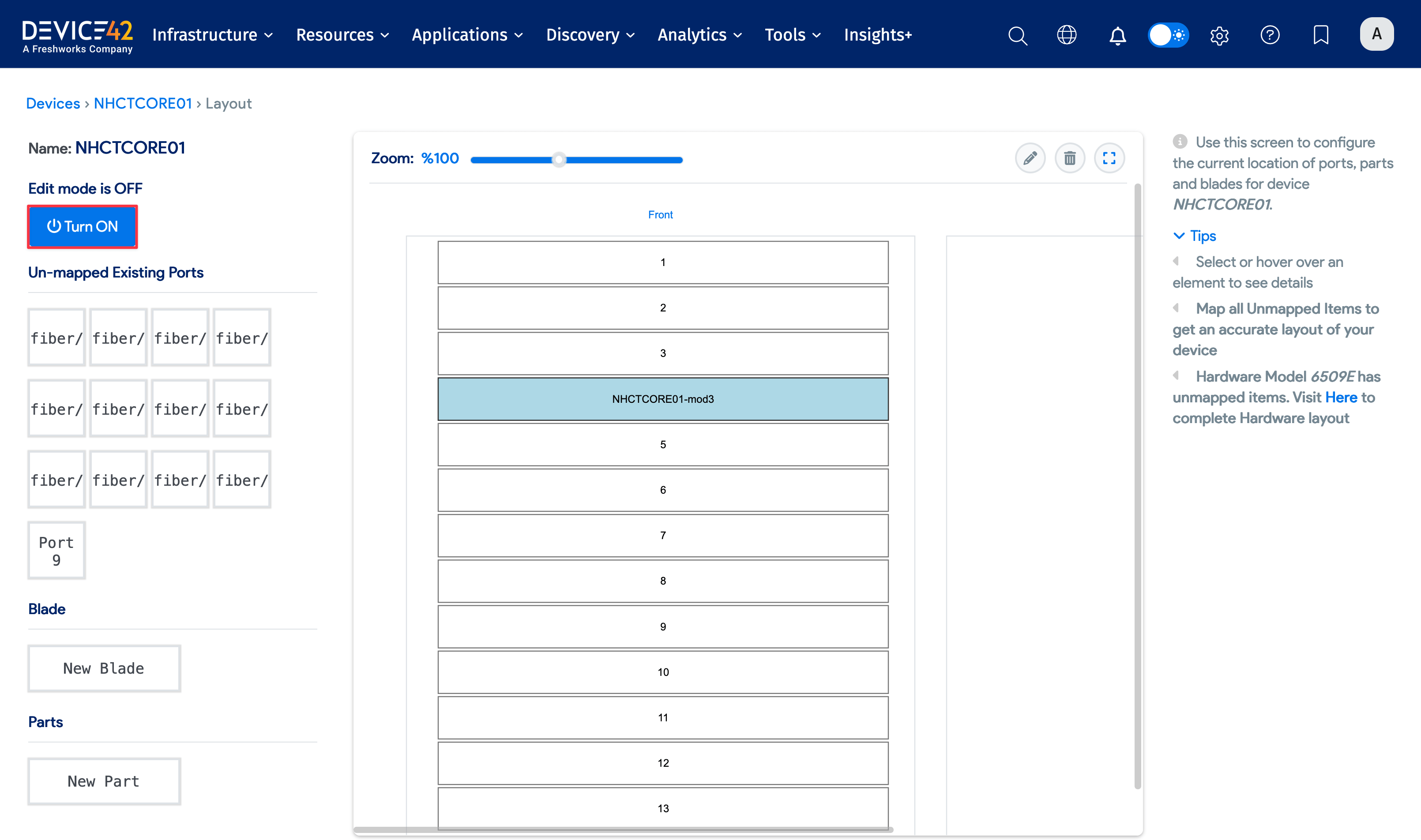Open the settings gear icon
This screenshot has height=840, width=1421.
coord(1219,35)
